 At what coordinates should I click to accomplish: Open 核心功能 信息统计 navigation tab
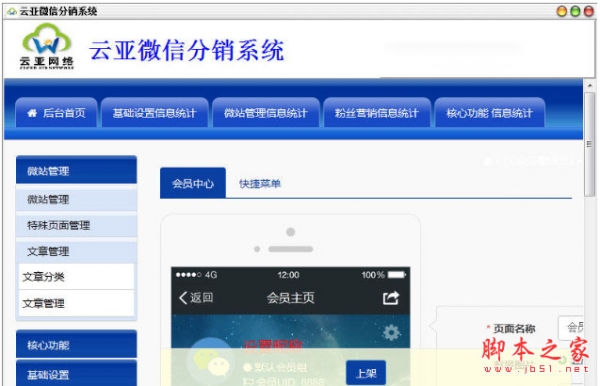[x=489, y=112]
